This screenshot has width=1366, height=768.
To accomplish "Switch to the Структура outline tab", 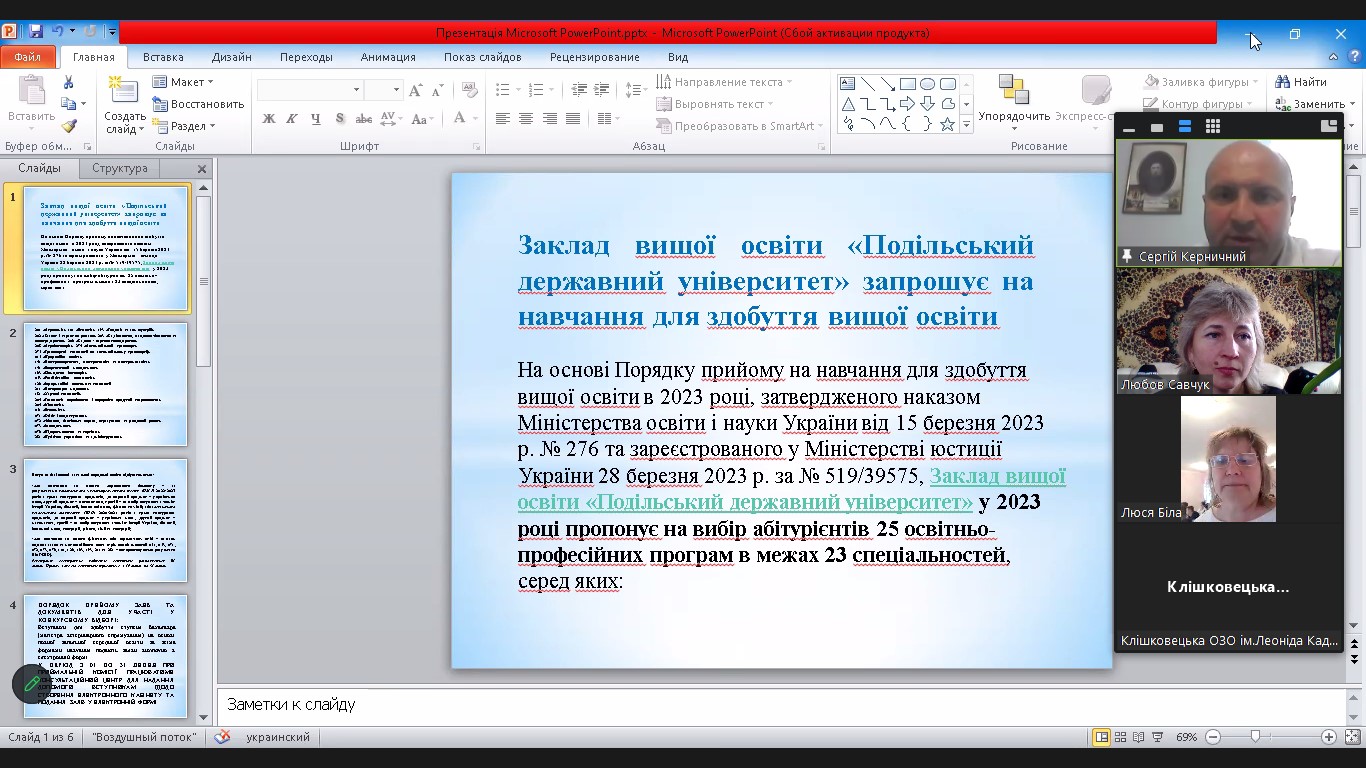I will pos(120,168).
